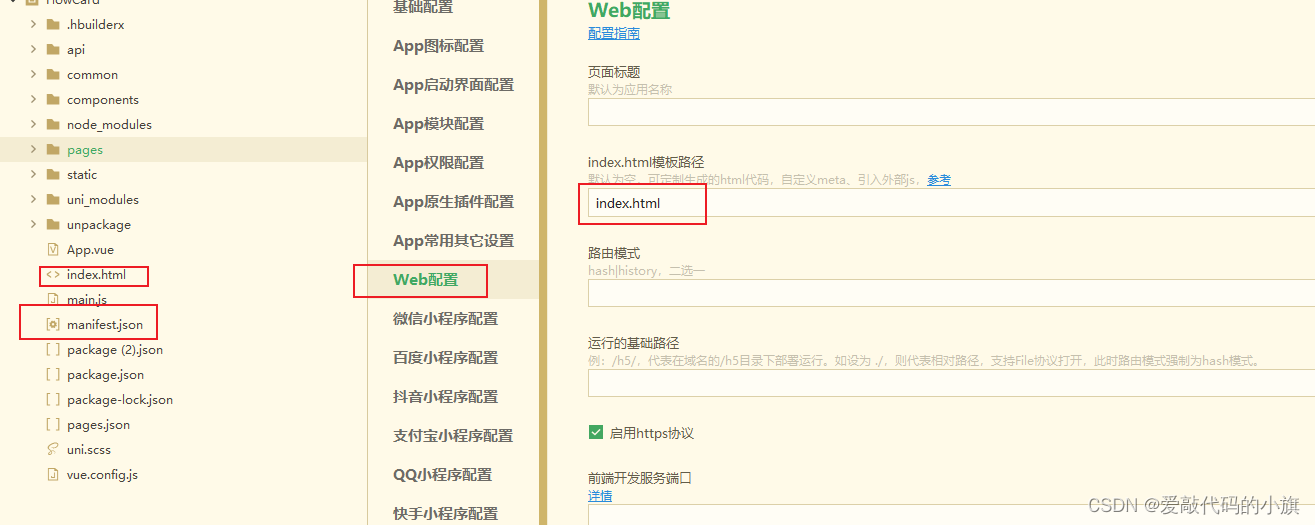Select the App.vue file name in tree
1315x525 pixels.
point(91,249)
